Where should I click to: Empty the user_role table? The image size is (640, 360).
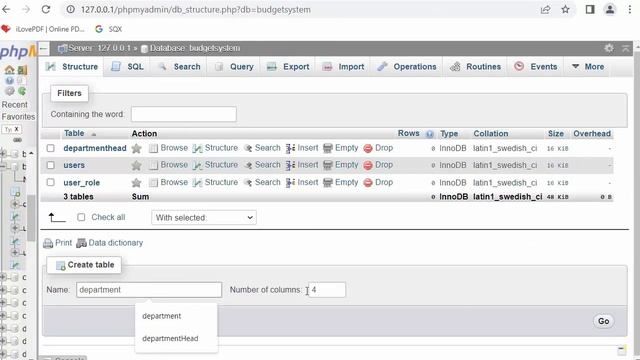point(341,182)
